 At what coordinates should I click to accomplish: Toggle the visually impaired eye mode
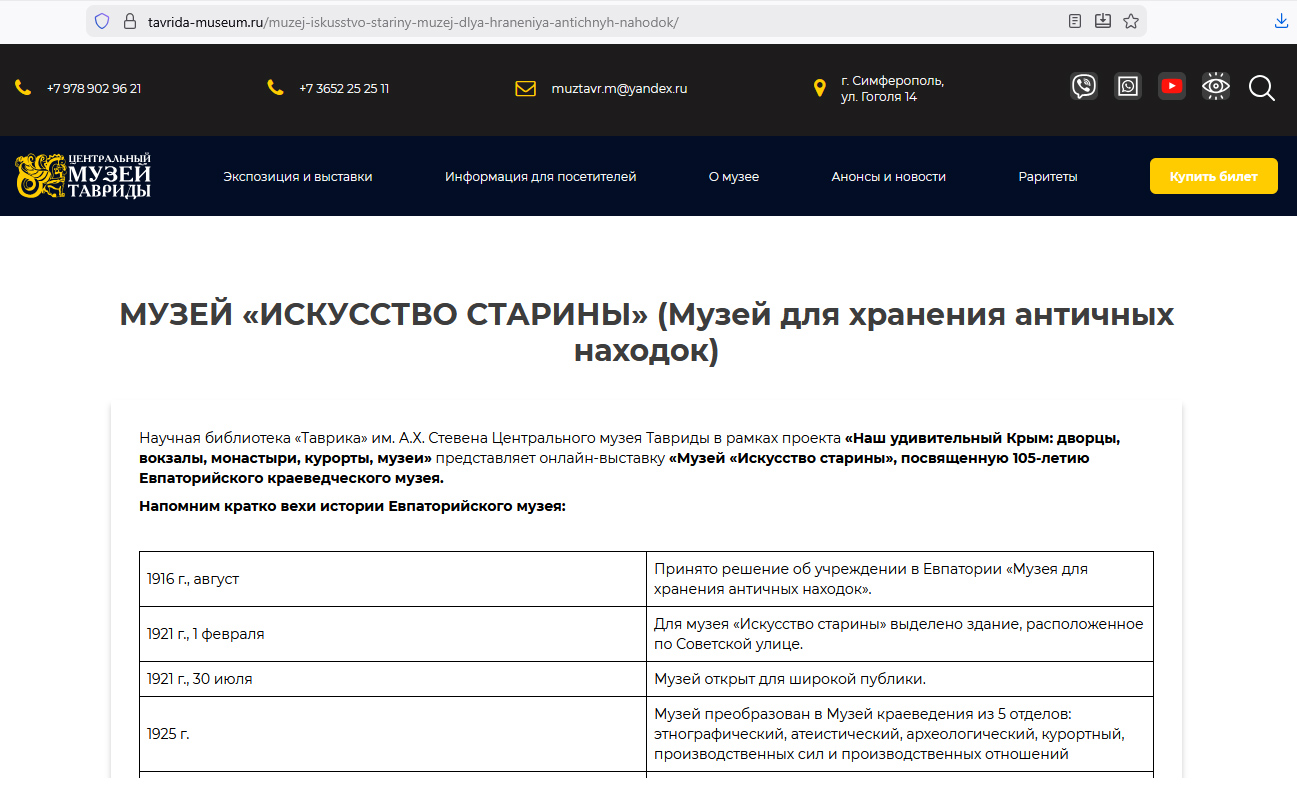(x=1216, y=87)
